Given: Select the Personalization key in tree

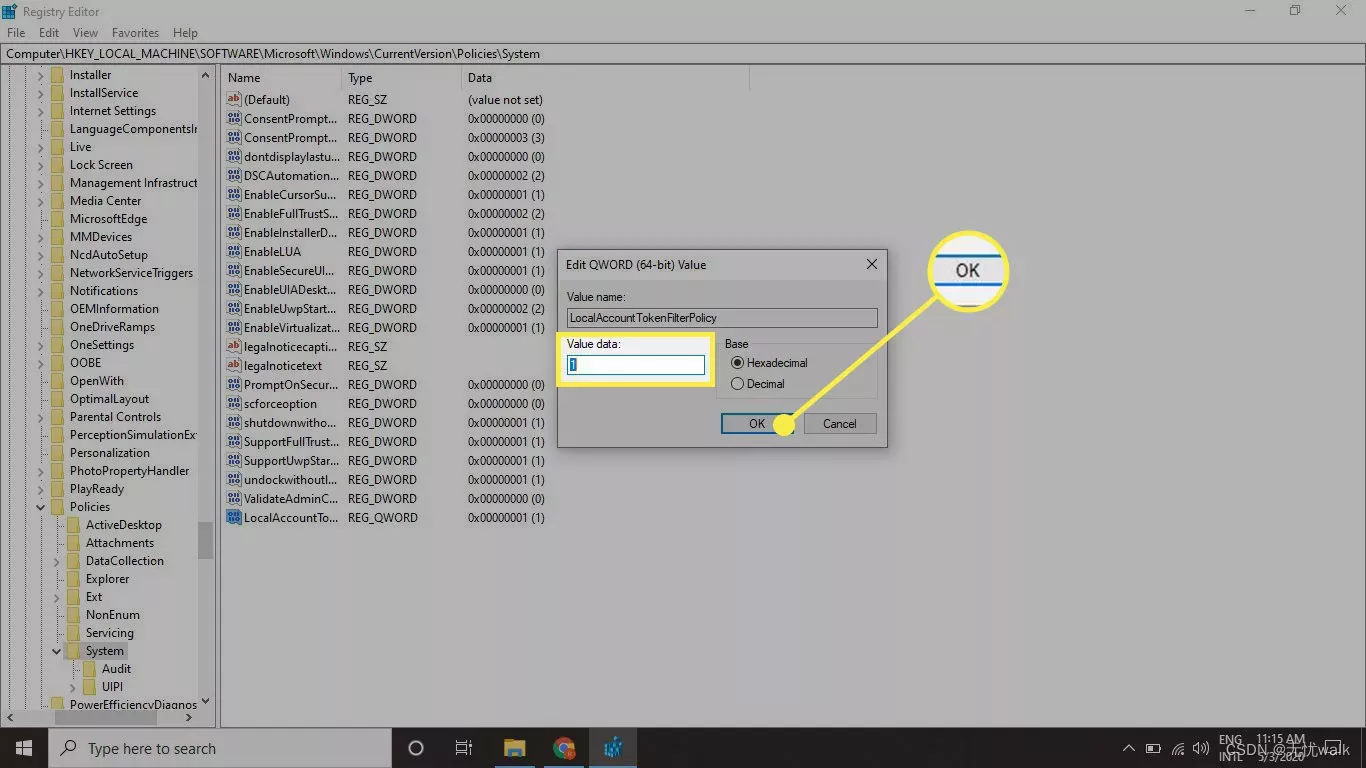Looking at the screenshot, I should pos(109,453).
